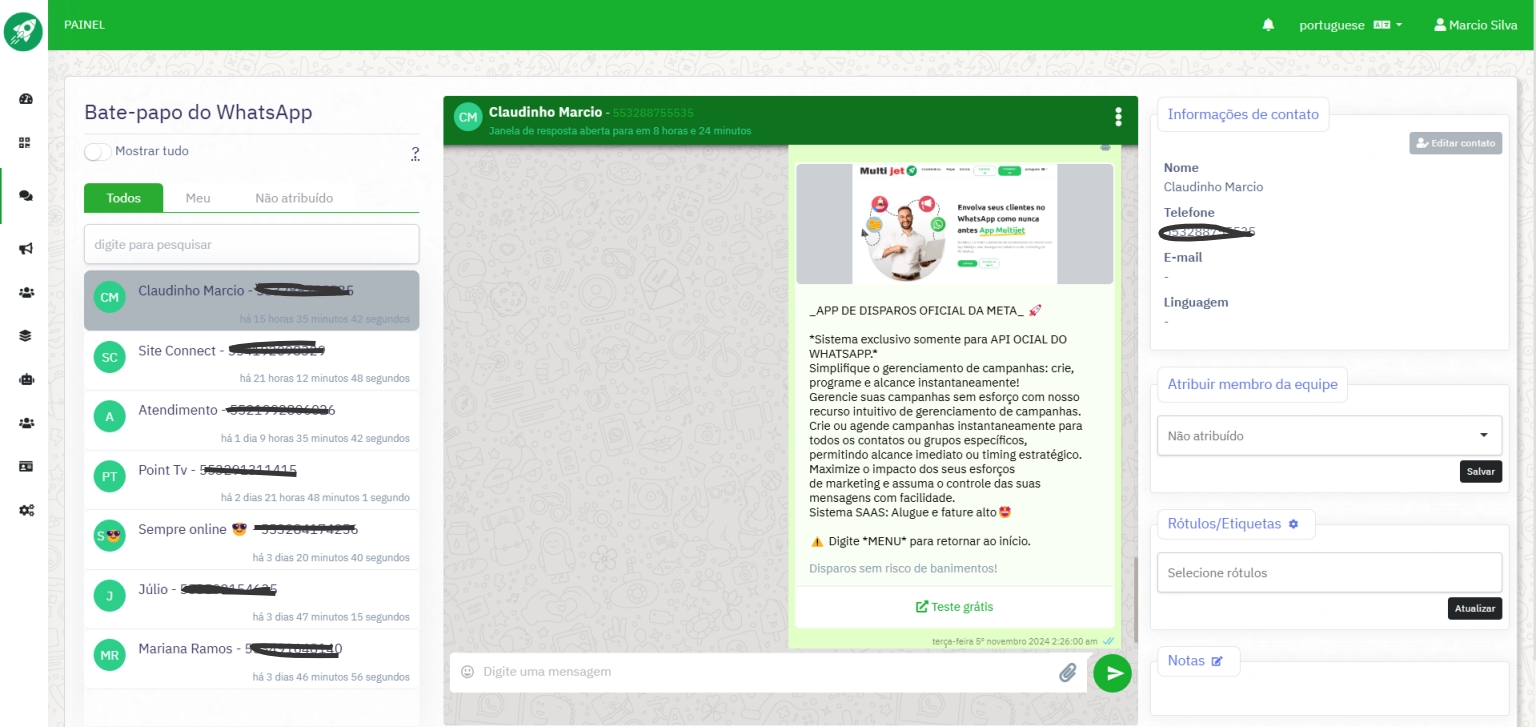Open the emoji picker in message box
Viewport: 1536px width, 727px height.
467,672
